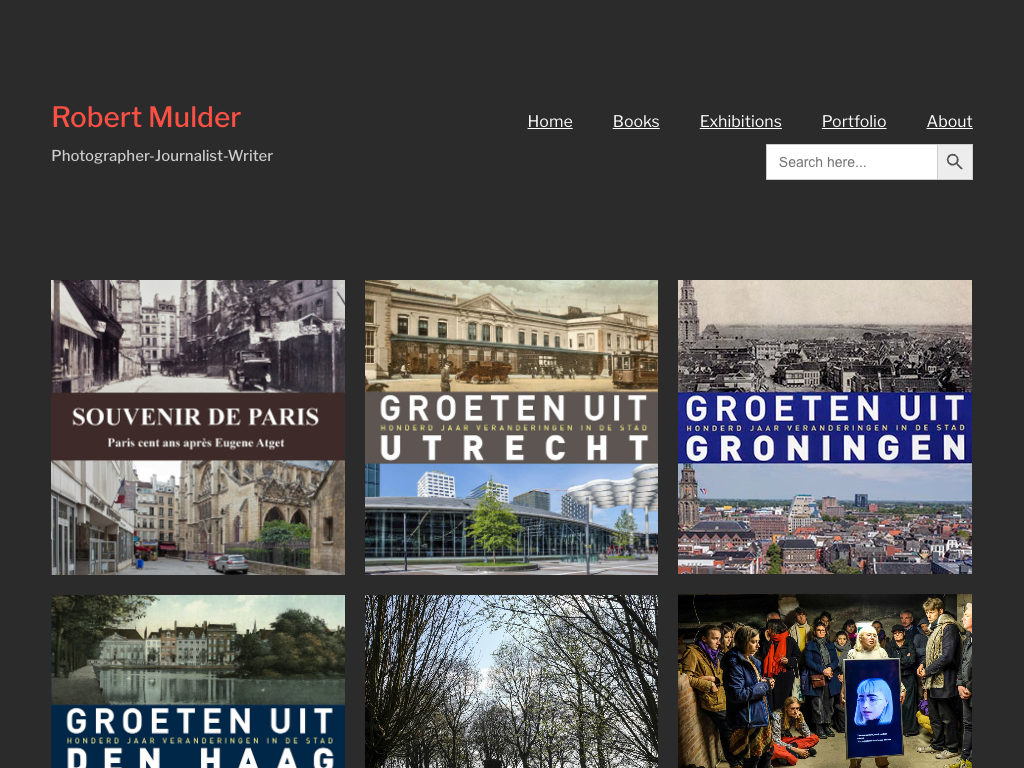1024x768 pixels.
Task: Click the modern Utrecht station photo
Action: (511, 519)
